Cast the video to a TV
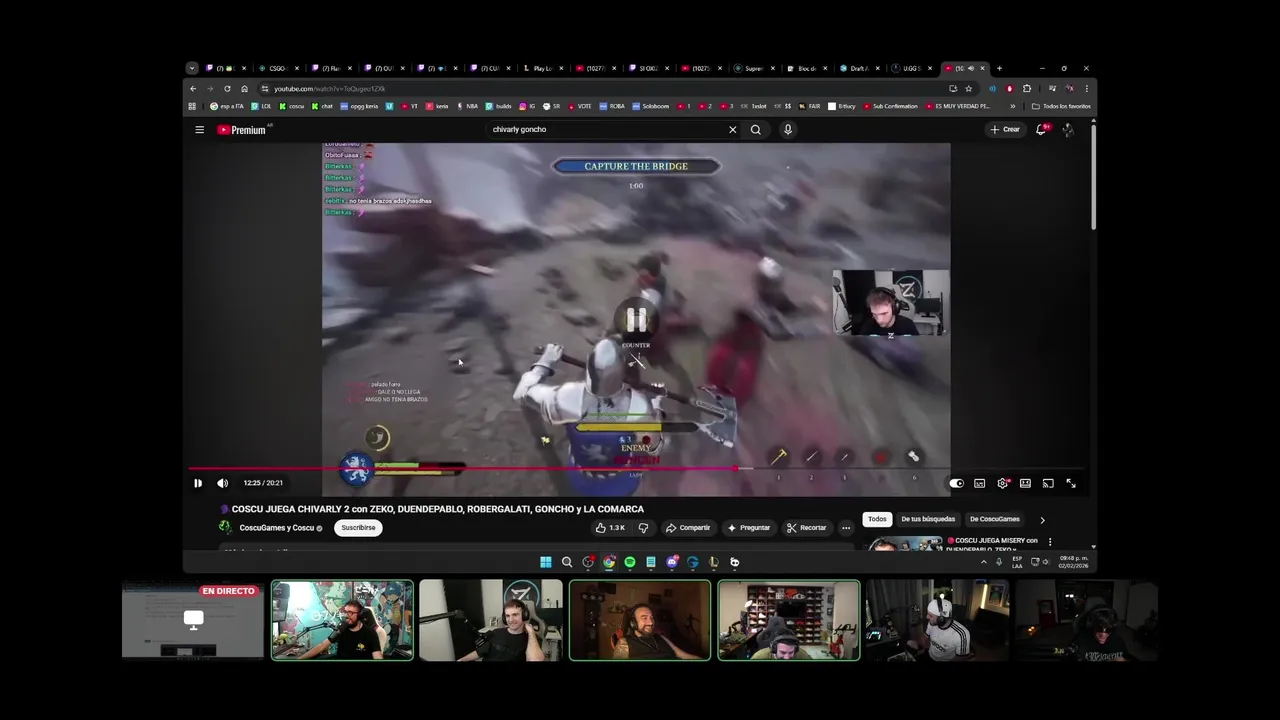 click(1048, 483)
